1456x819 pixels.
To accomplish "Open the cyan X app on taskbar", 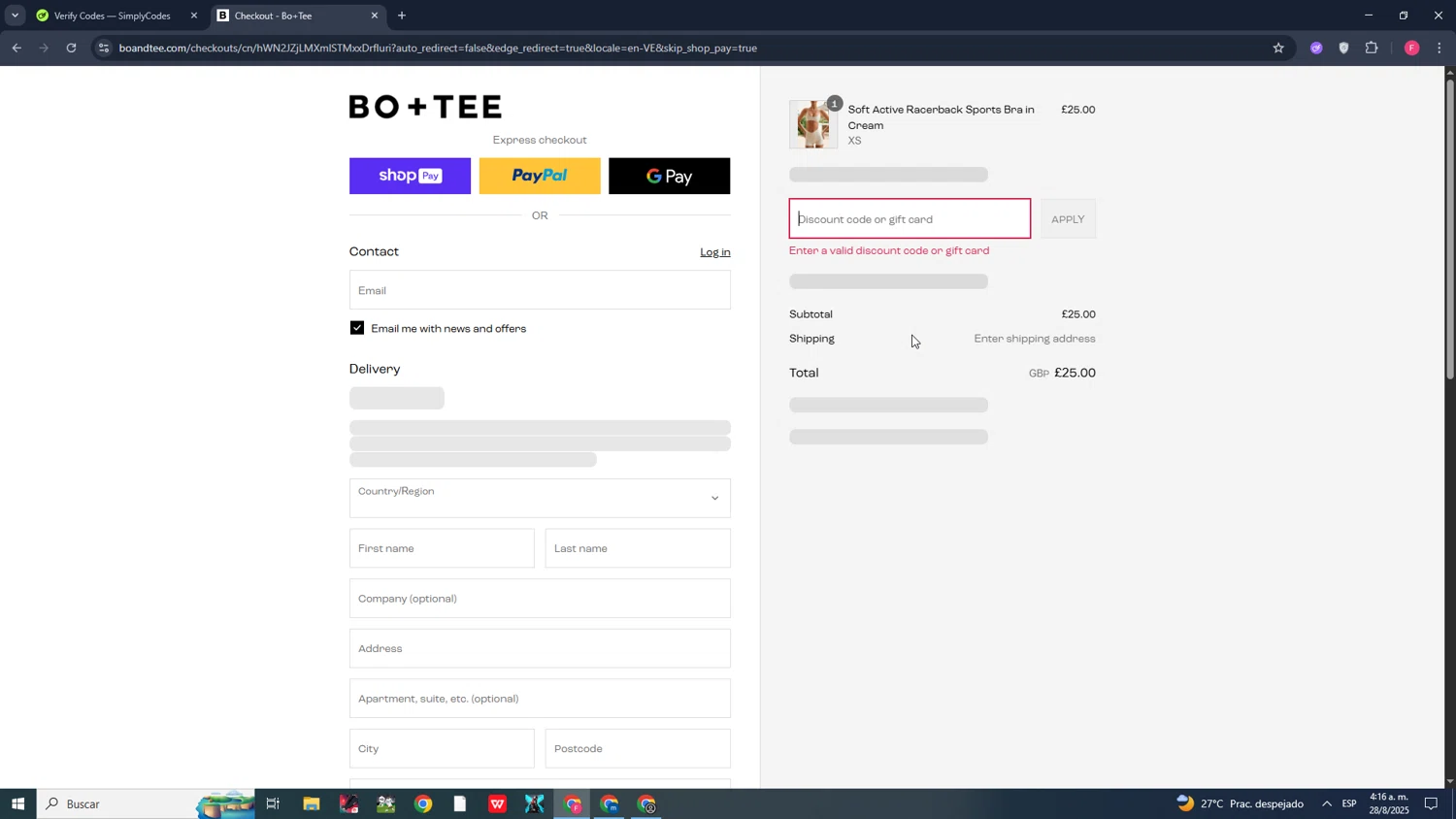I will tap(534, 804).
